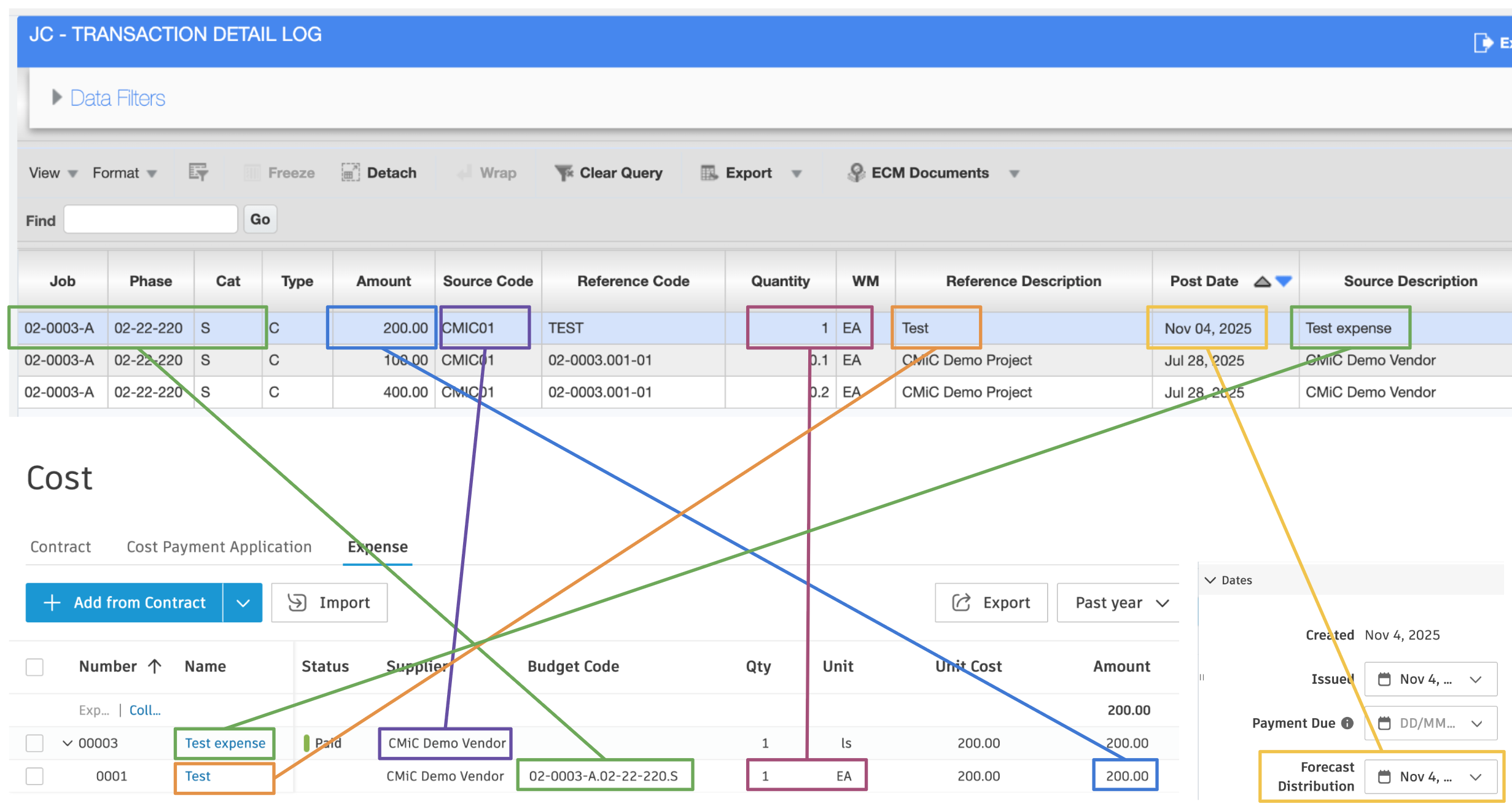
Task: Select the Wrap text icon
Action: click(x=465, y=172)
